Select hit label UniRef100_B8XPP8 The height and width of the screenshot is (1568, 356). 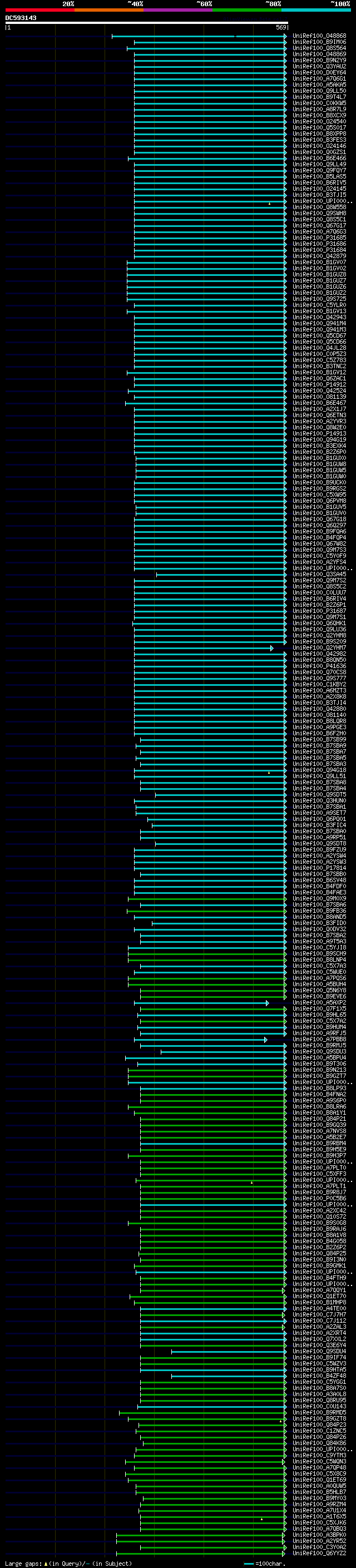click(319, 134)
